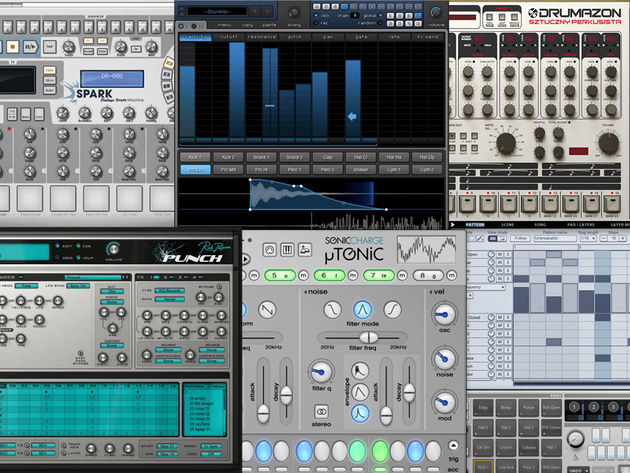Mute the Open row in pattern sequencer

tap(500, 254)
